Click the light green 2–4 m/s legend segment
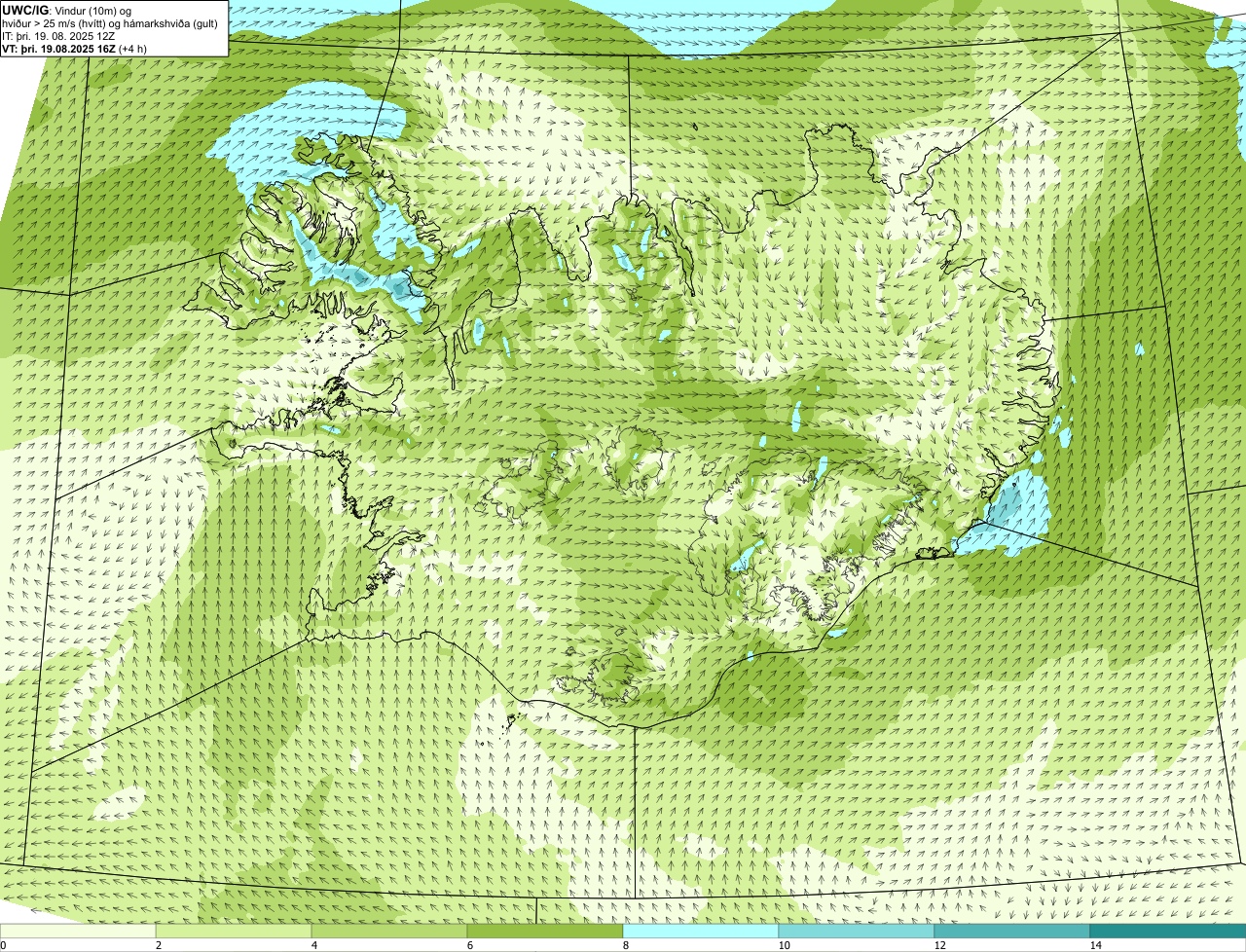 (234, 931)
